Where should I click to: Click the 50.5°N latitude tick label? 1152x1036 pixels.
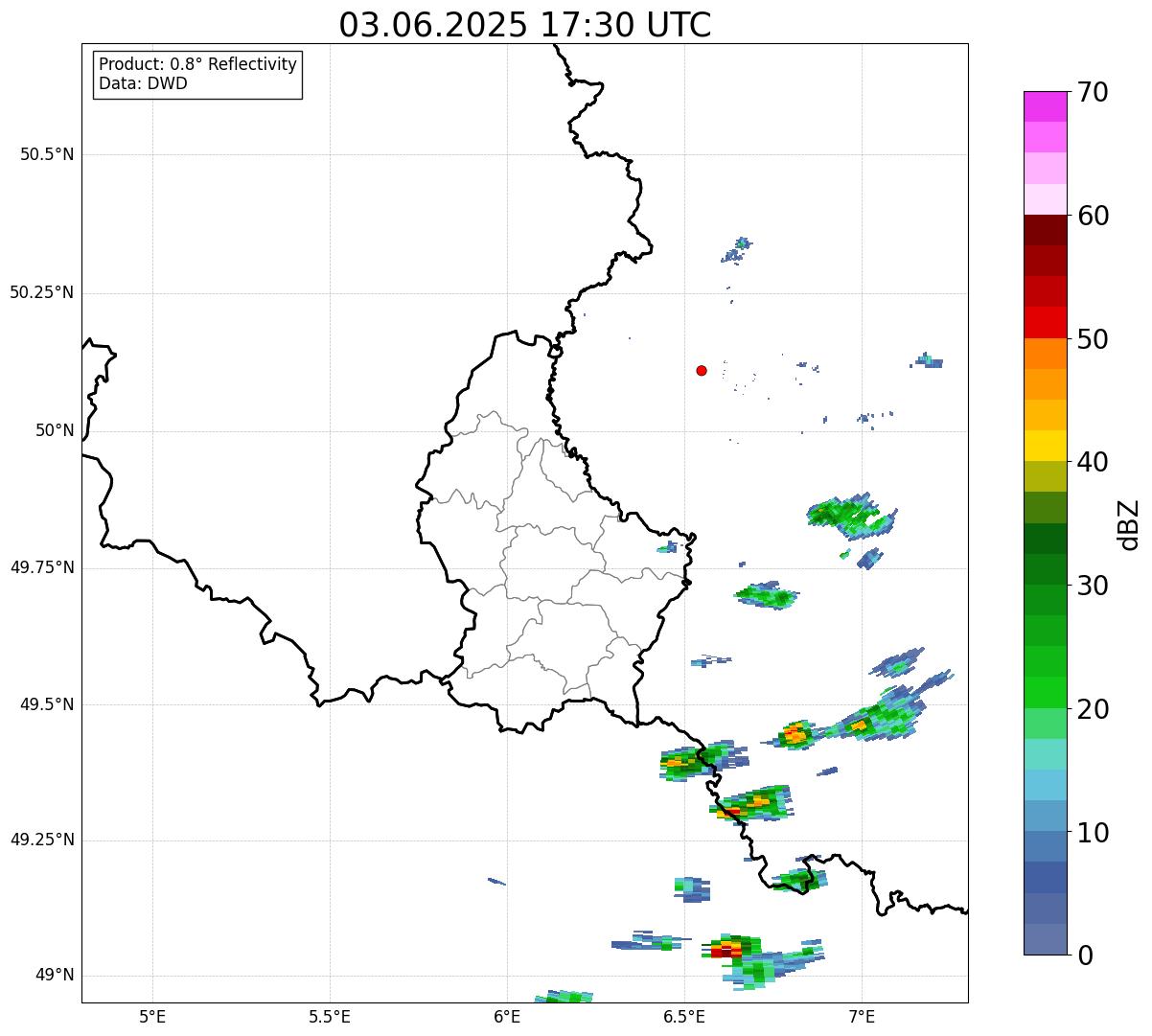(47, 154)
